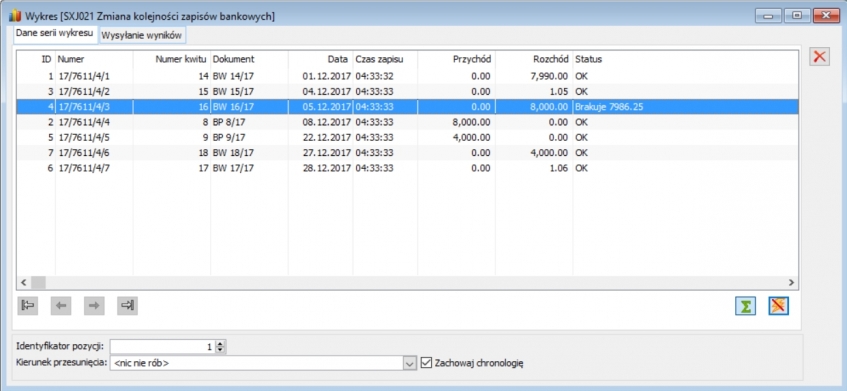This screenshot has width=847, height=391.
Task: Maximize the Wykres window
Action: (797, 16)
